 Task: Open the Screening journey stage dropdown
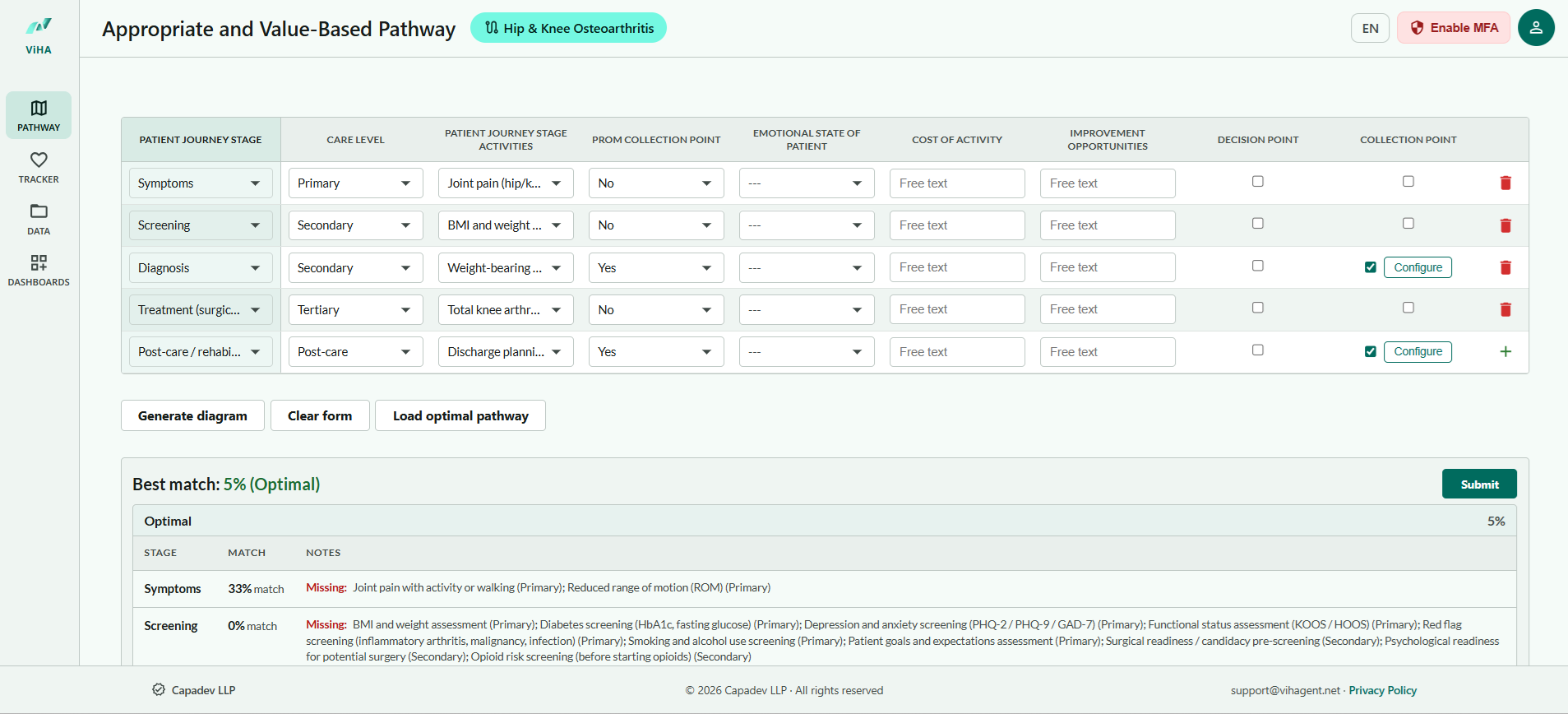point(201,225)
